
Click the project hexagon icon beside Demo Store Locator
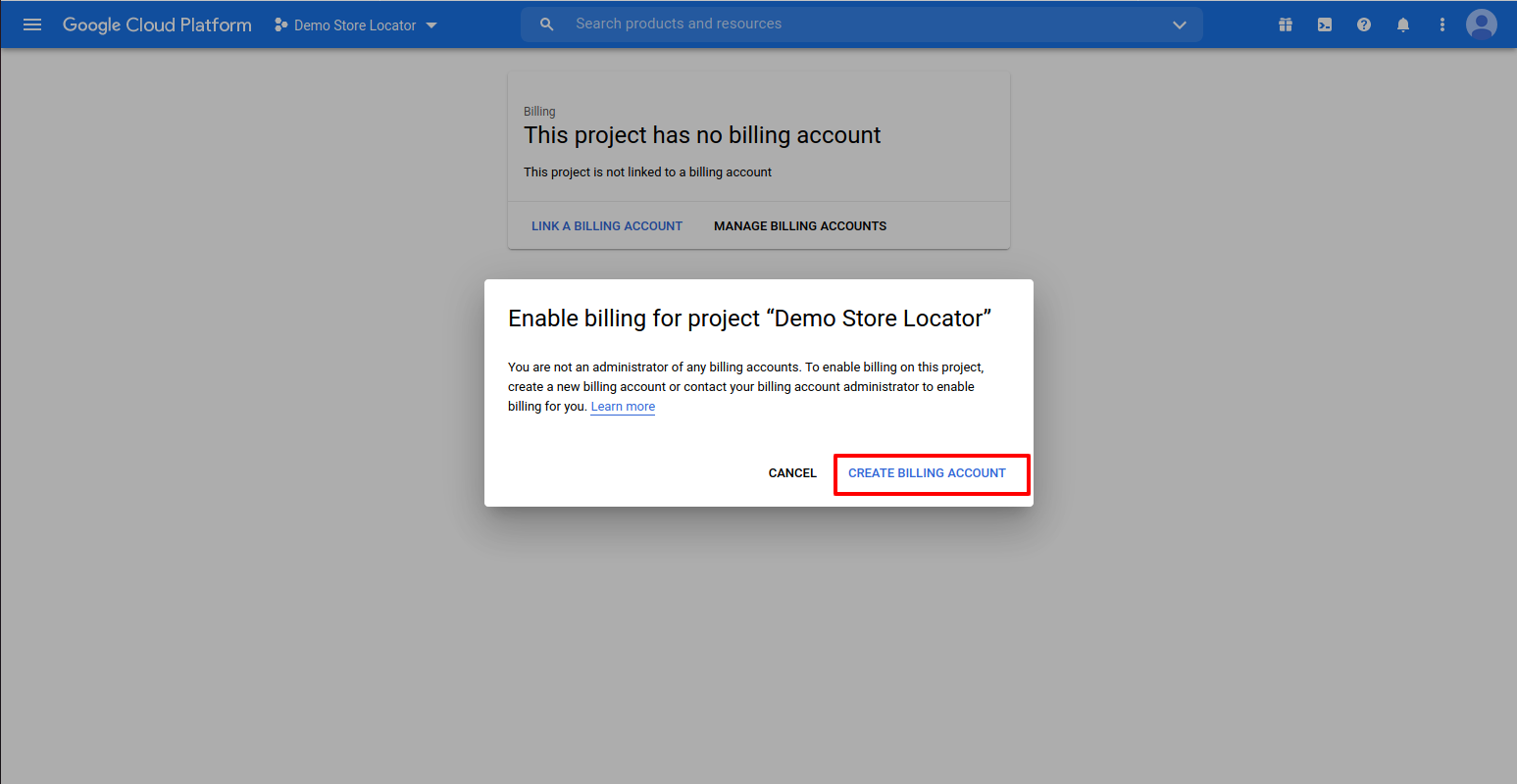(281, 24)
